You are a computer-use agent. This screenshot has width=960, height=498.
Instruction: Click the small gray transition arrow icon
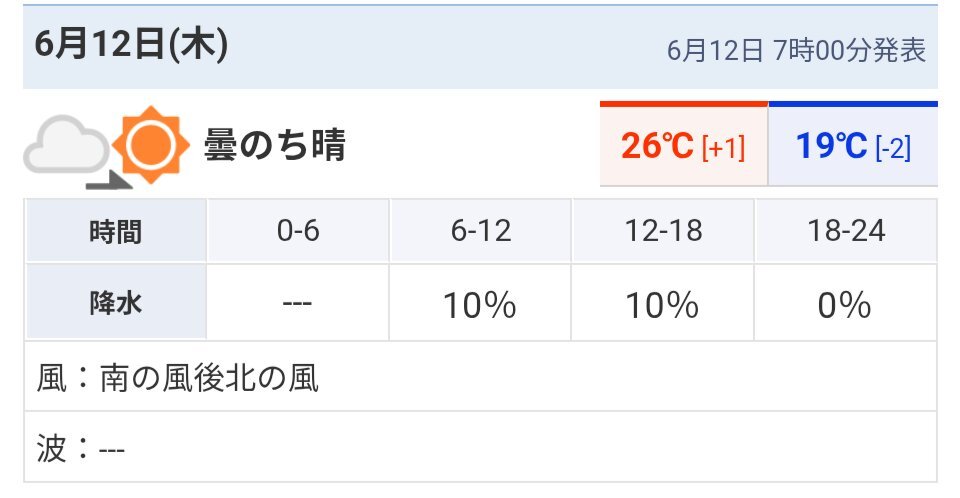point(109,181)
